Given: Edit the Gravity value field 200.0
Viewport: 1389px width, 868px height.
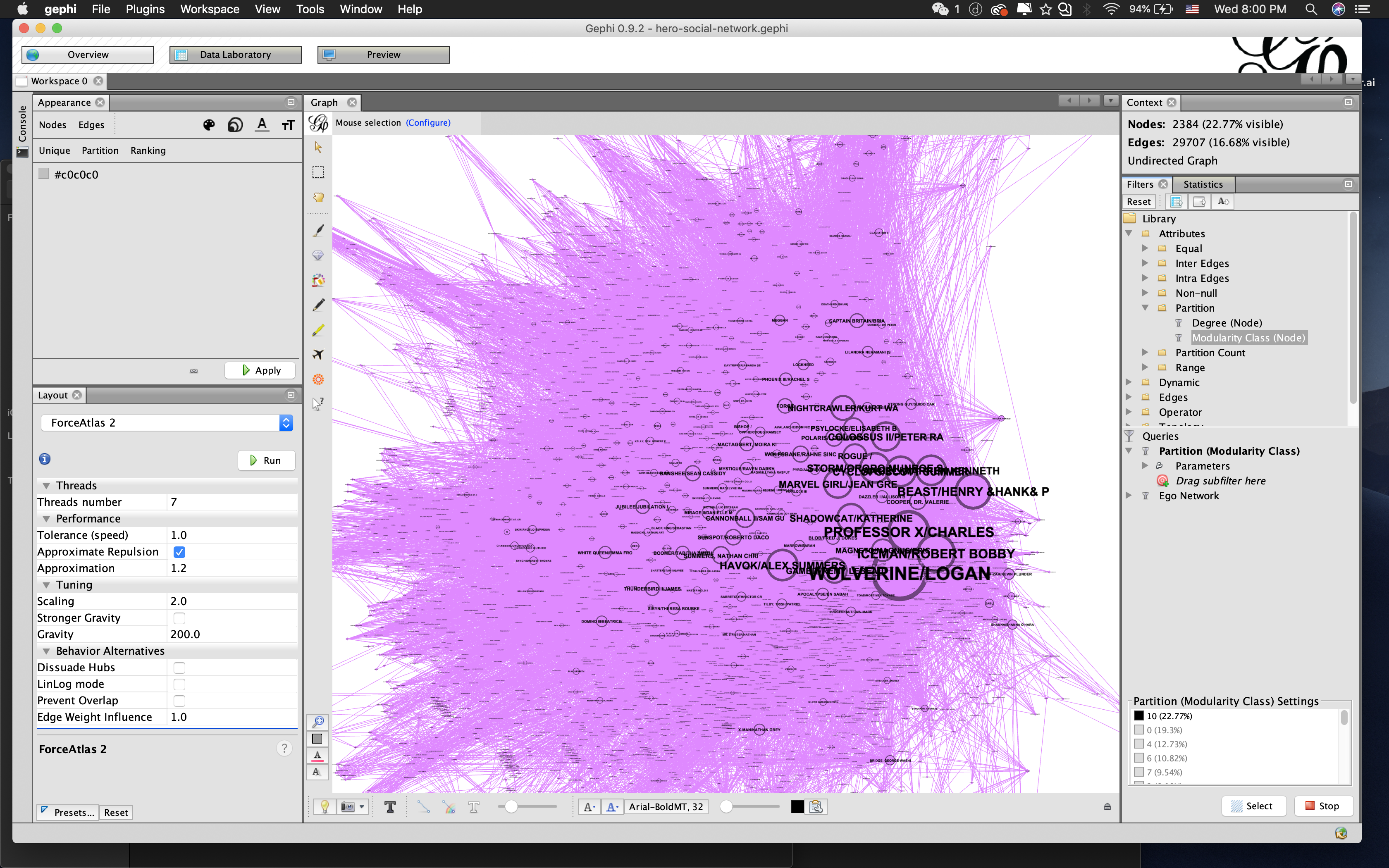Looking at the screenshot, I should [x=232, y=634].
